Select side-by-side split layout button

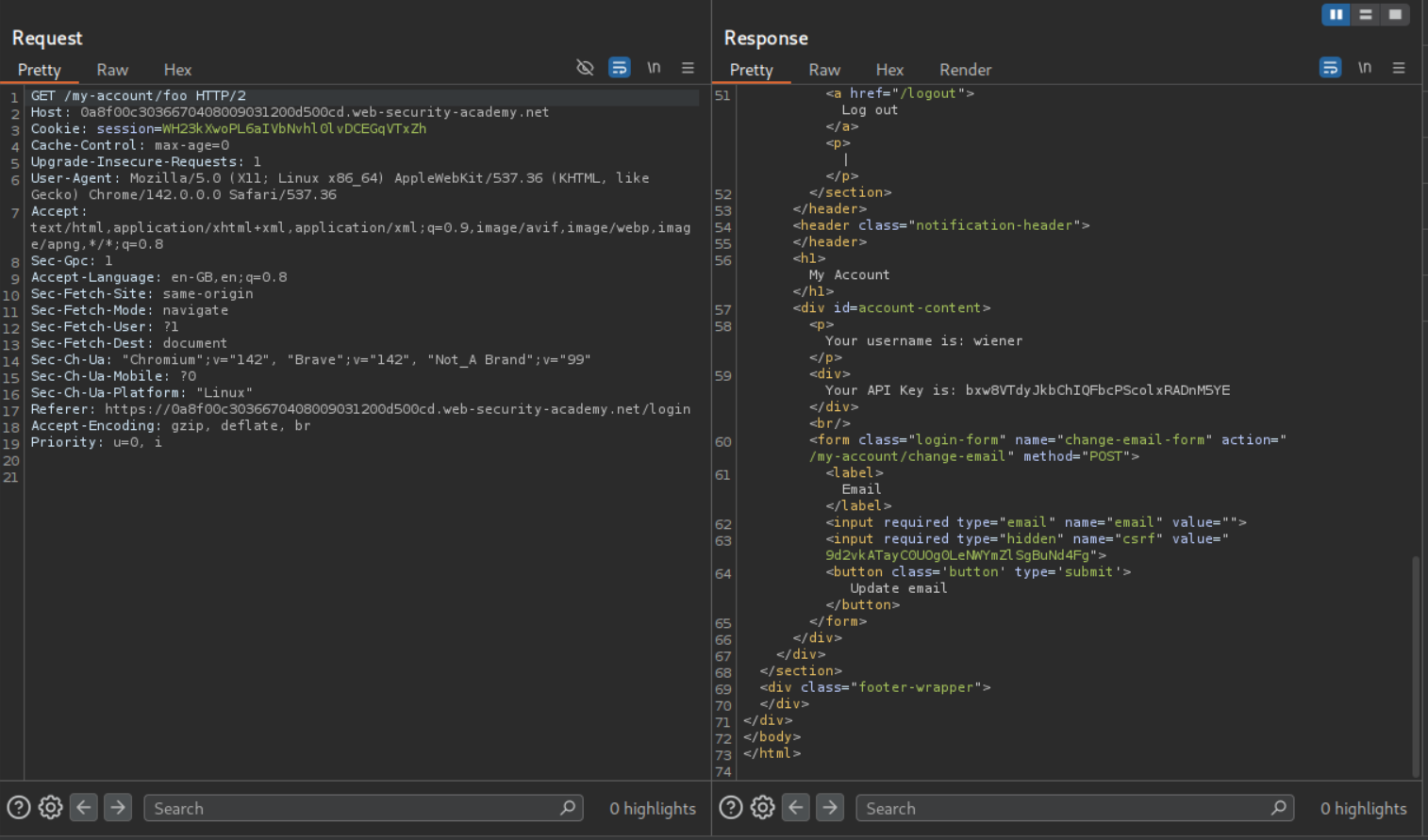(x=1336, y=15)
